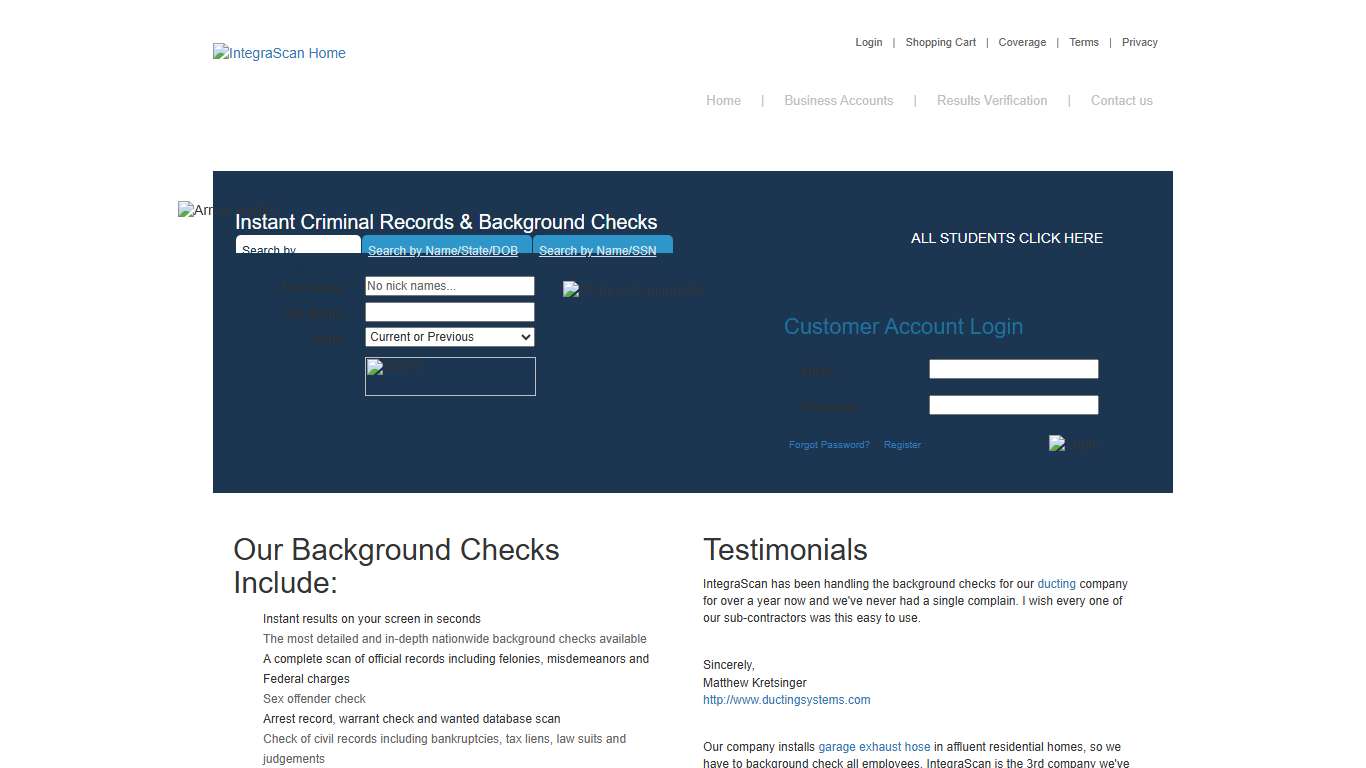Switch to the "Search by Name/SSN" tab

[597, 250]
